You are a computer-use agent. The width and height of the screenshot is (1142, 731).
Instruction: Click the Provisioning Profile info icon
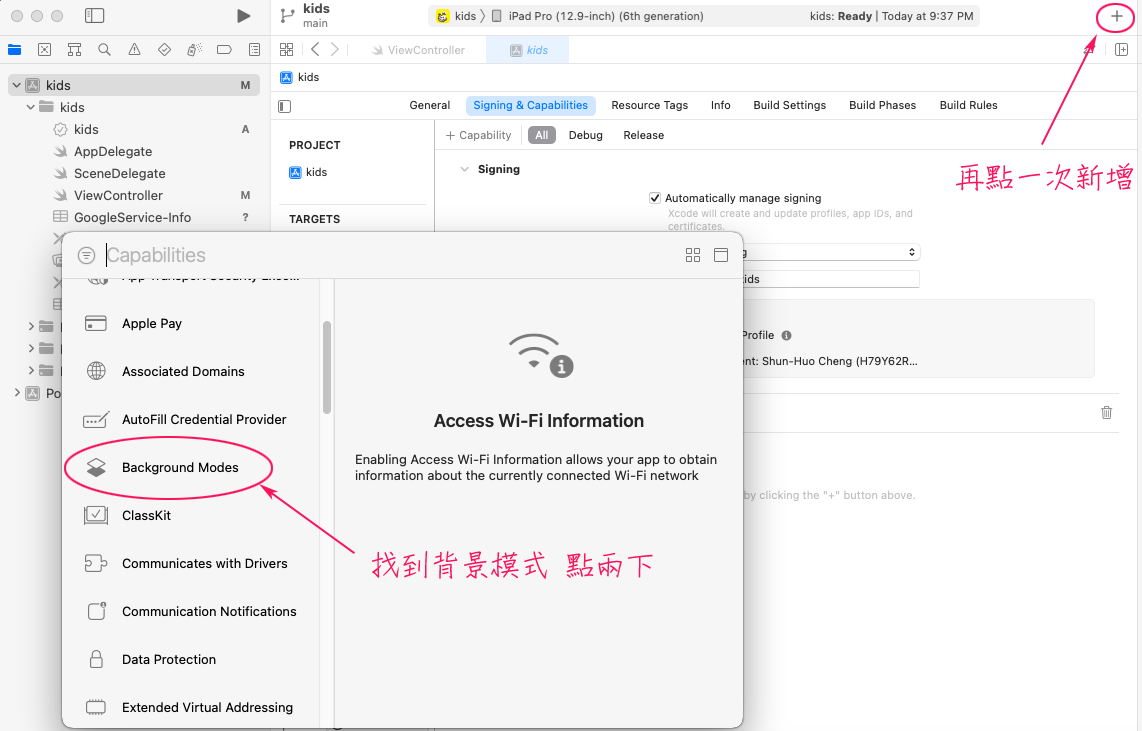(787, 336)
